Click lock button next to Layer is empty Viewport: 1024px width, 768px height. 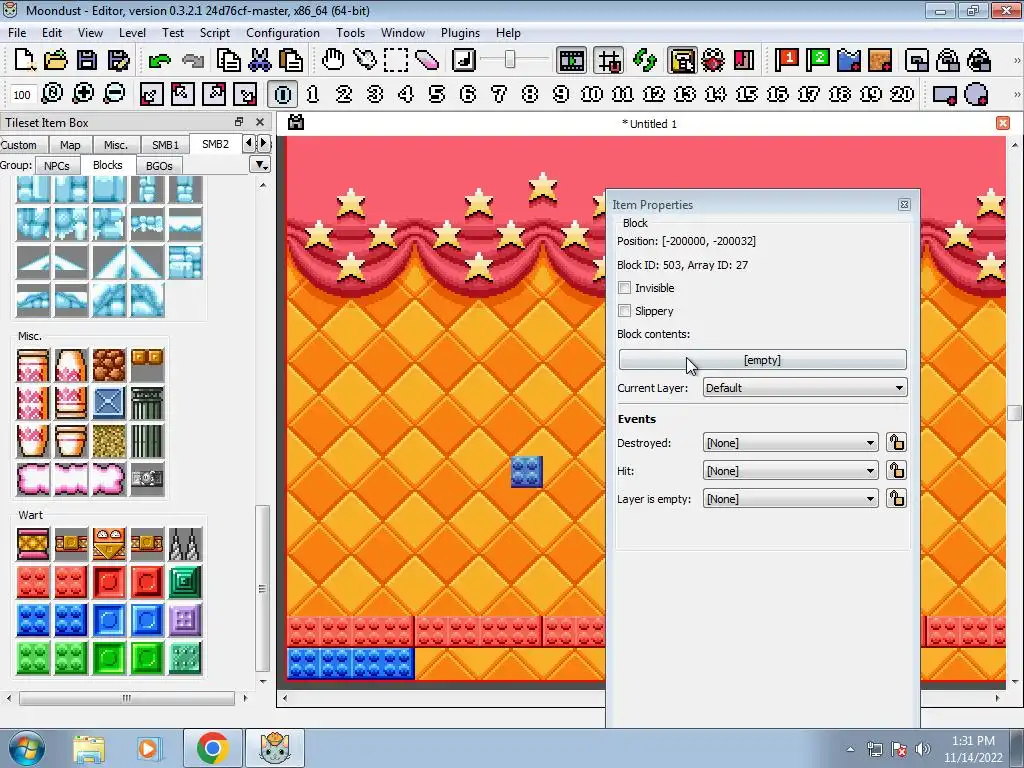pyautogui.click(x=896, y=499)
